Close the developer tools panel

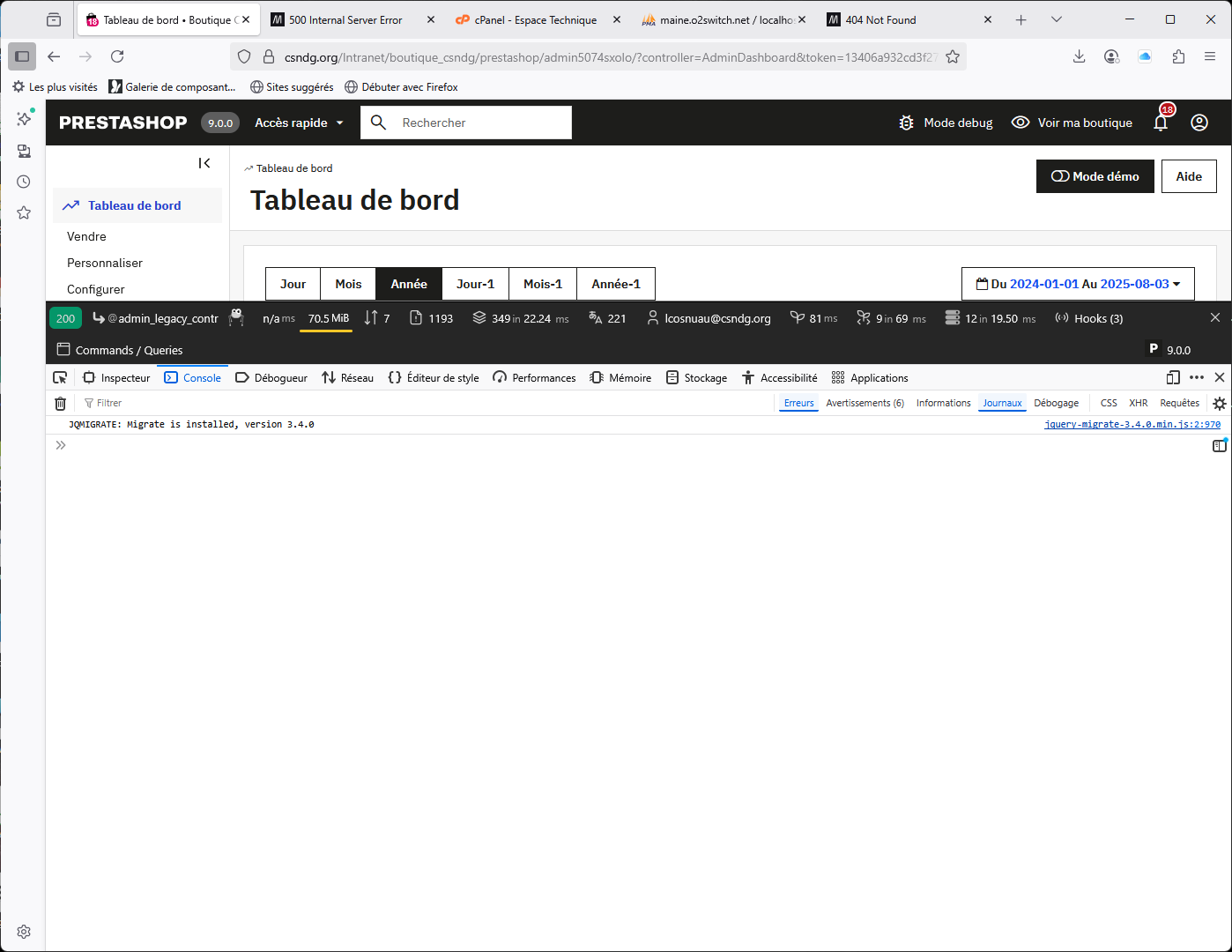click(1220, 377)
